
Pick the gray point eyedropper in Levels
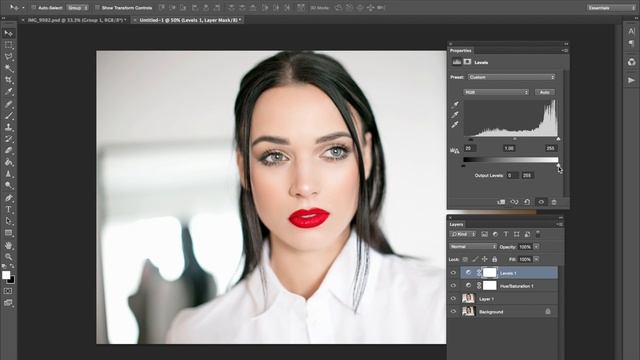[x=455, y=115]
